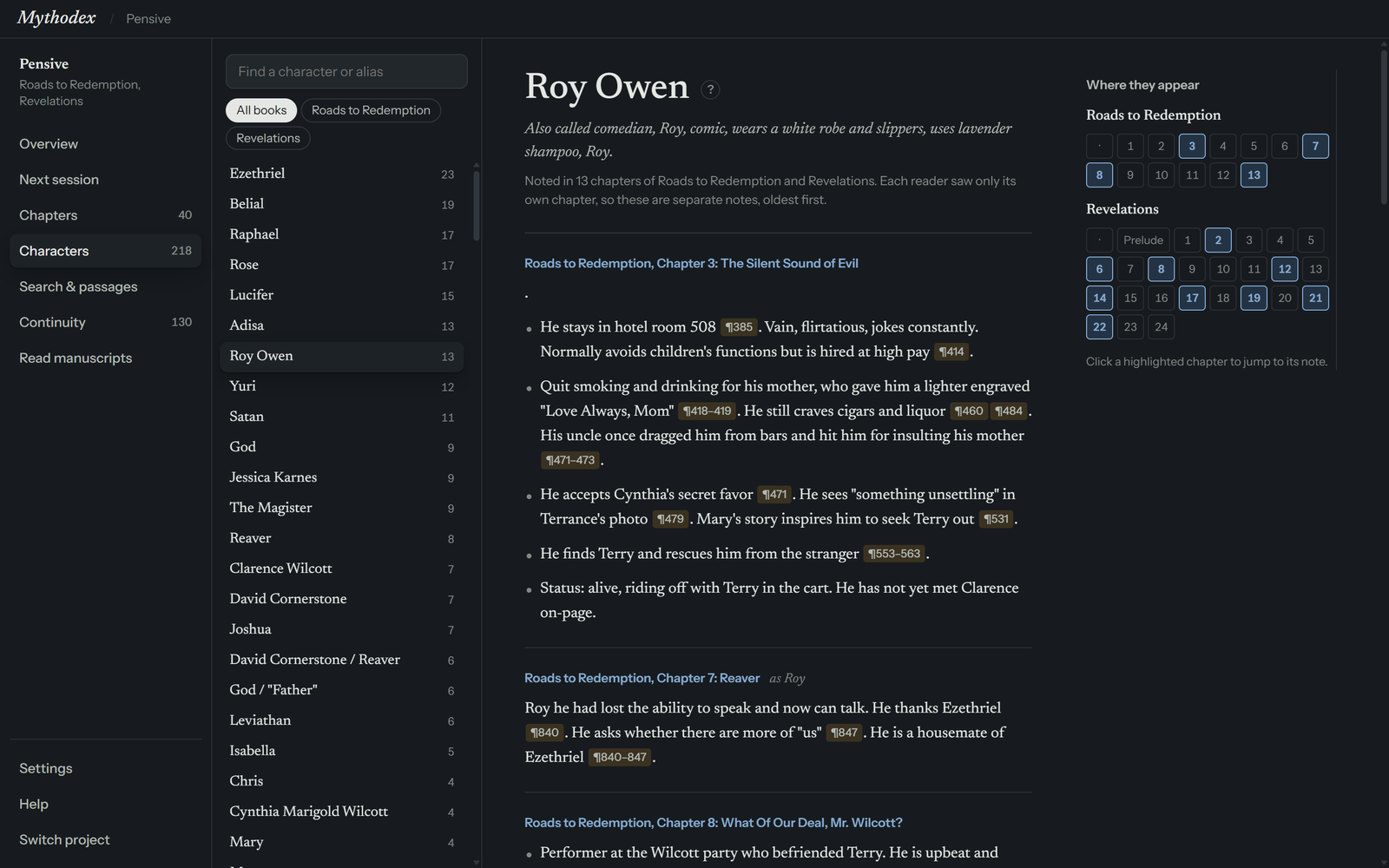The height and width of the screenshot is (868, 1389).
Task: Jump to Revelations chapter 17
Action: tap(1192, 298)
